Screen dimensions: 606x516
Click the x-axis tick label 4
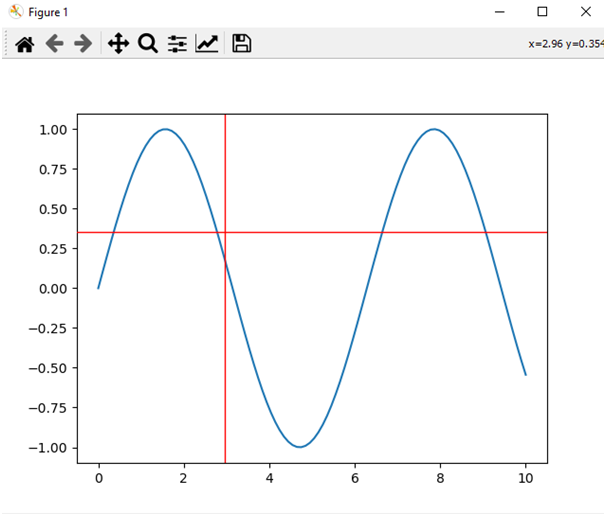[x=269, y=478]
